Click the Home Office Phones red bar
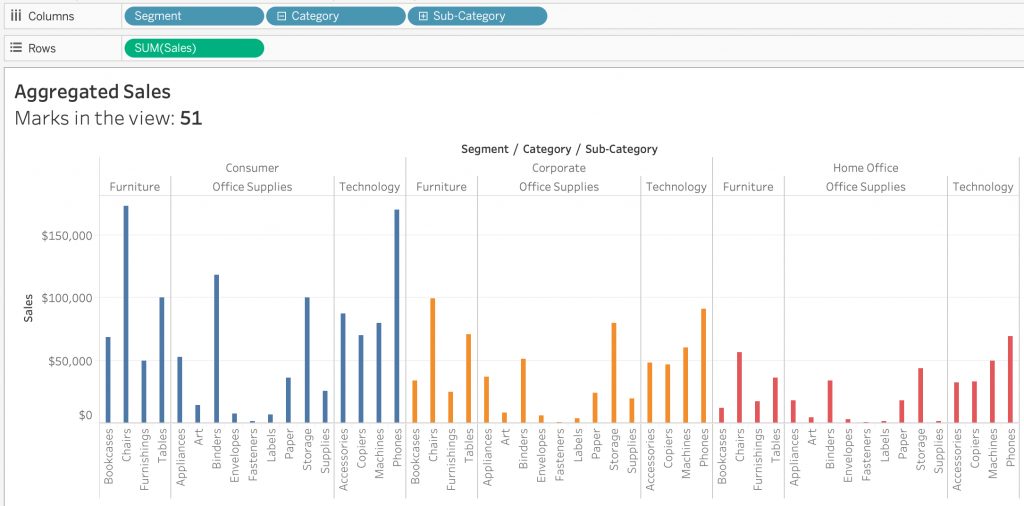 [1010, 379]
